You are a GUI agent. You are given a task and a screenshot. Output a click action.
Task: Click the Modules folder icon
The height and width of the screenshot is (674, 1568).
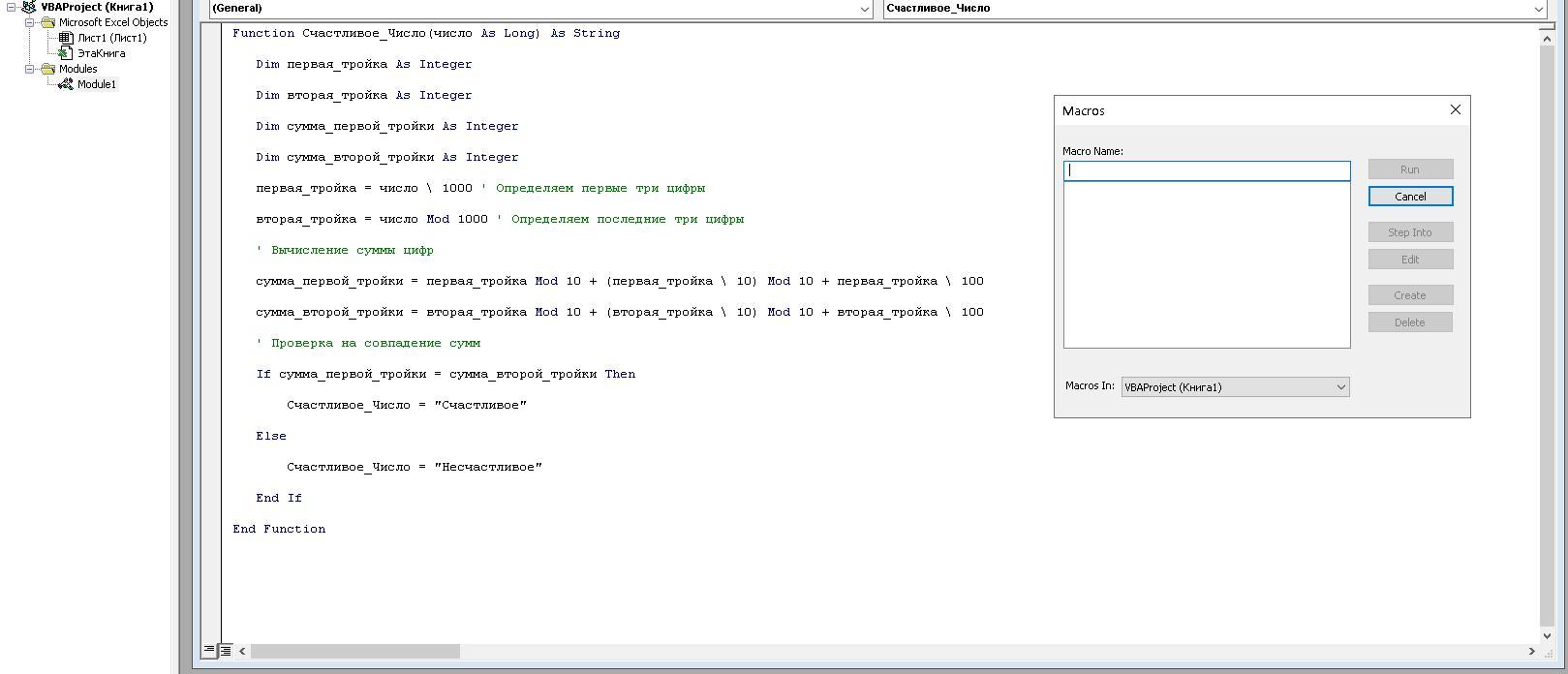pyautogui.click(x=47, y=69)
